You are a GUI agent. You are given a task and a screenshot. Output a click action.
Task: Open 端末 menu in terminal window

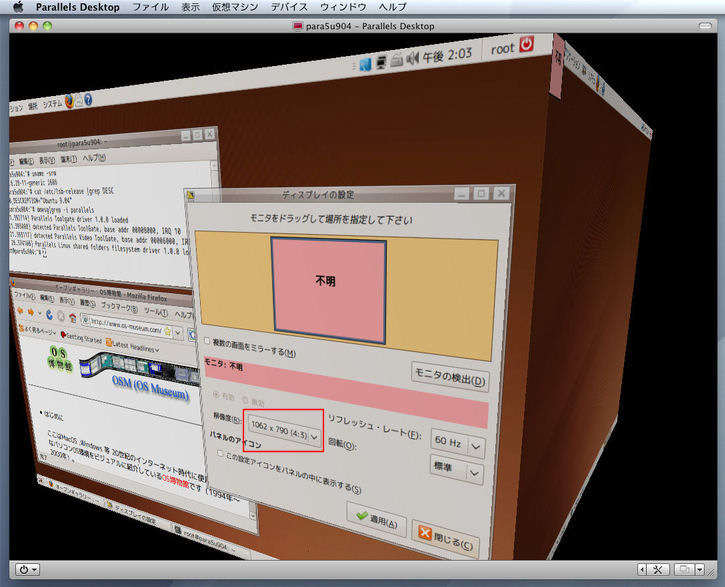pyautogui.click(x=68, y=159)
